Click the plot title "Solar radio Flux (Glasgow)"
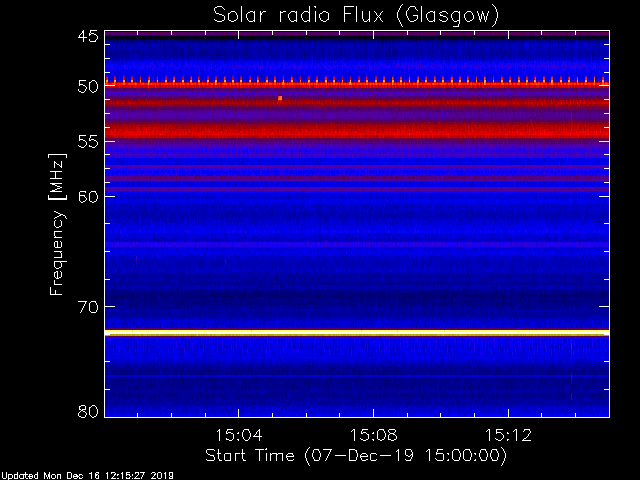Viewport: 640px width, 480px height. [356, 16]
